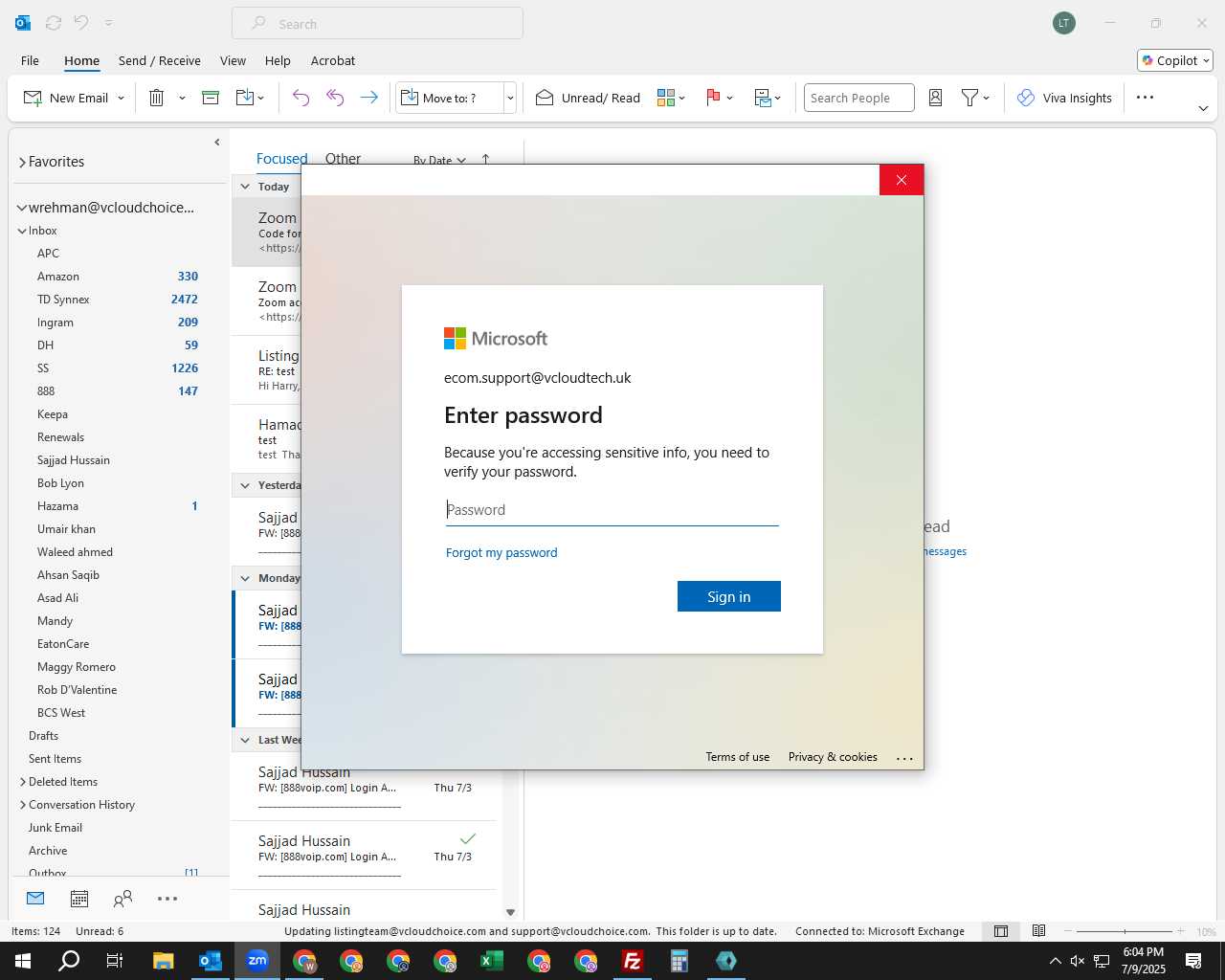
Task: Open the By Date sort dropdown
Action: click(439, 160)
